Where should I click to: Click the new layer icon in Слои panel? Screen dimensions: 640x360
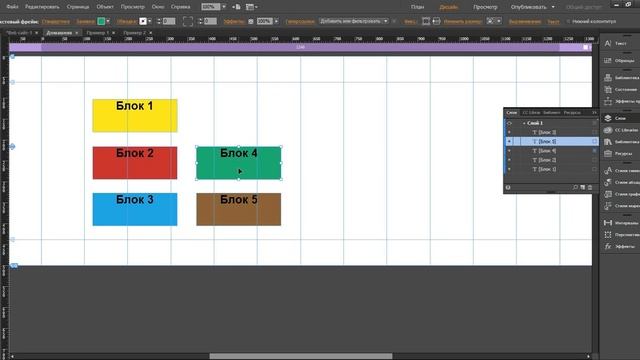click(x=582, y=187)
